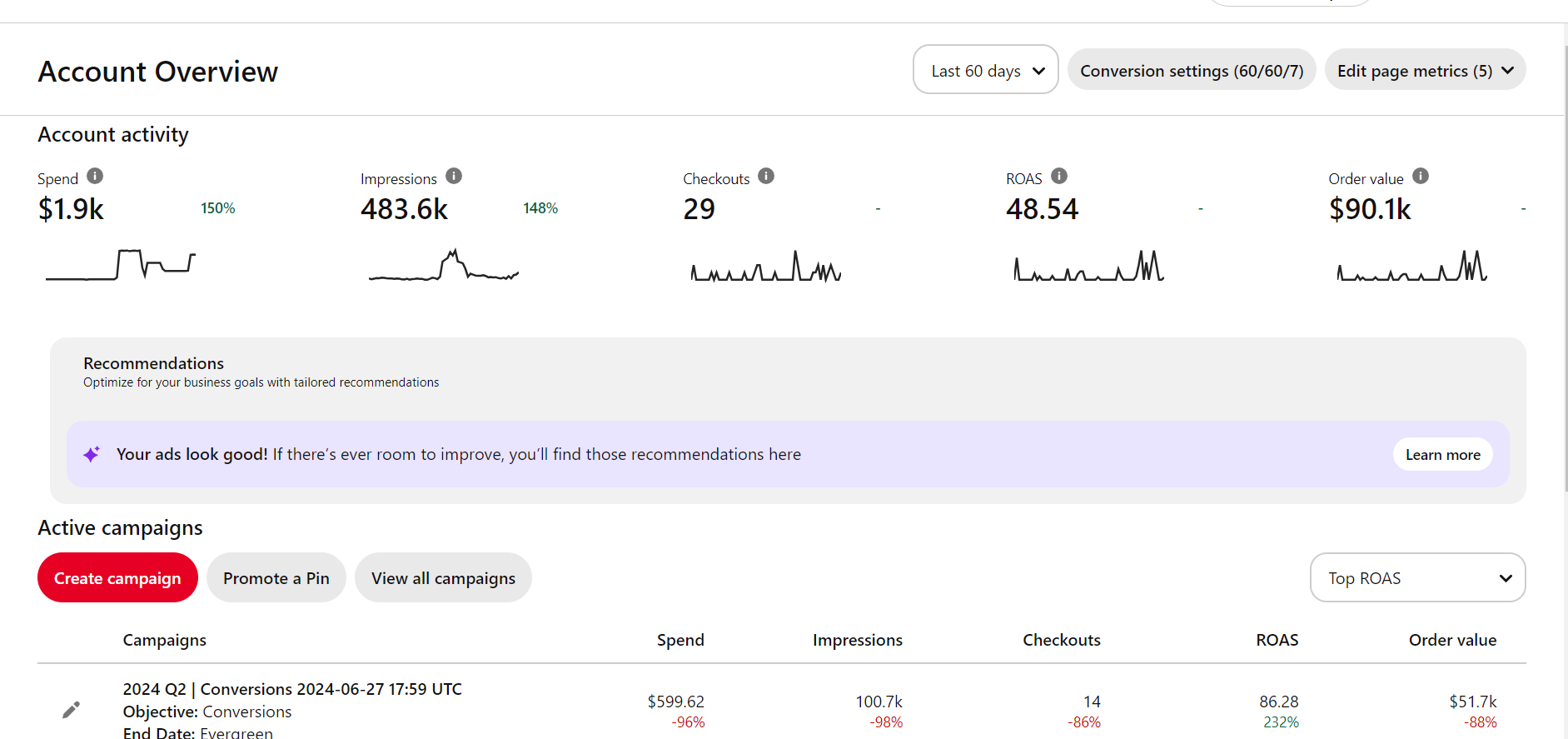1568x739 pixels.
Task: Click the pencil edit icon for 2024 Q2 campaign
Action: pos(72,709)
